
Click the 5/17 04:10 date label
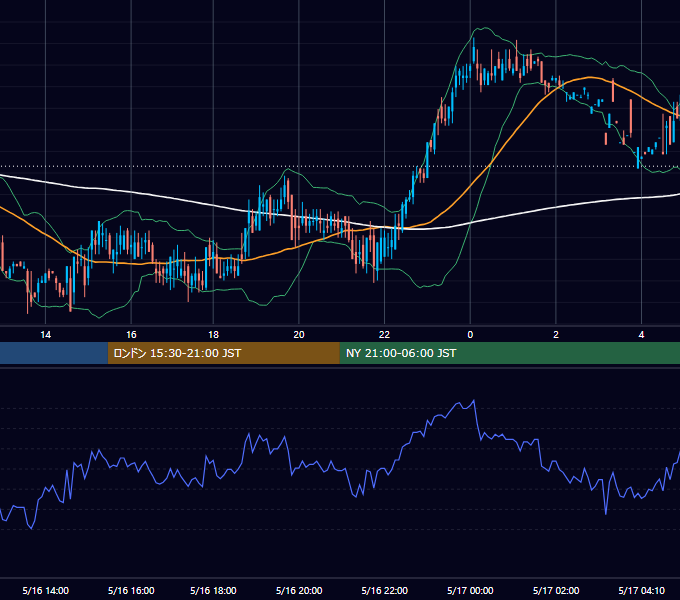tap(641, 590)
